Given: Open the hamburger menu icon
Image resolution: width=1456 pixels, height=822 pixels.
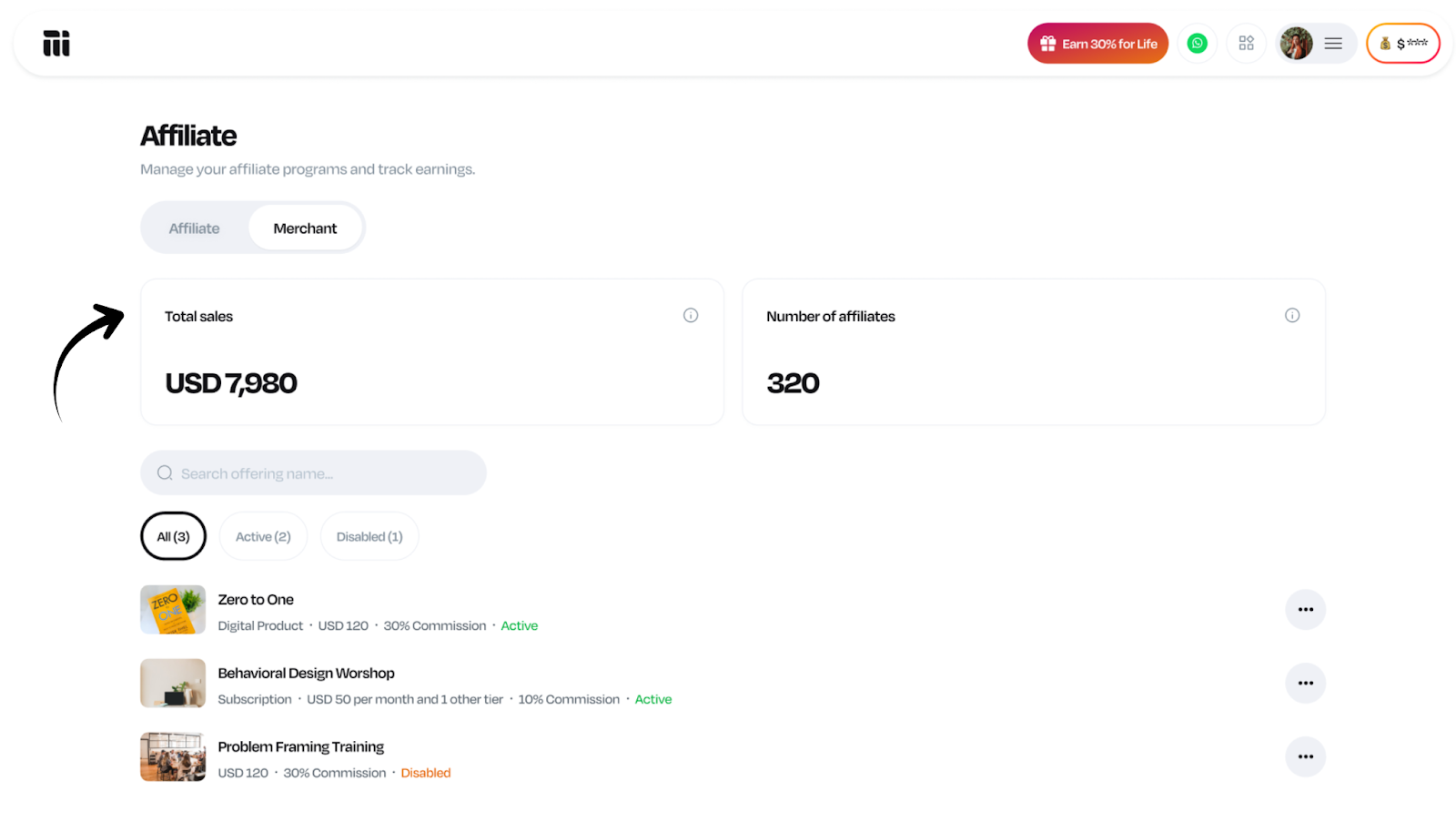Looking at the screenshot, I should [x=1333, y=44].
